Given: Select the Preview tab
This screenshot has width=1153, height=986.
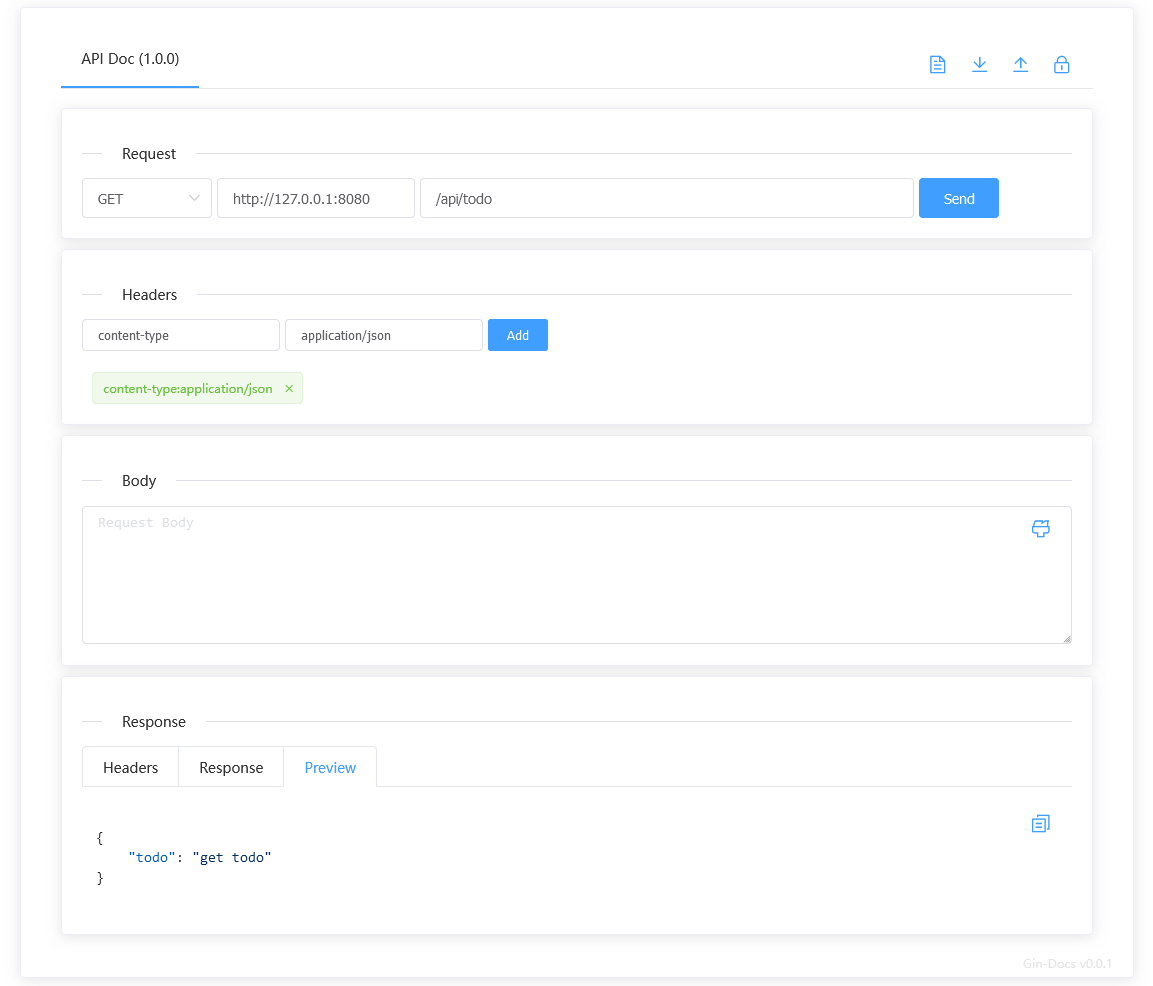Looking at the screenshot, I should pos(330,768).
